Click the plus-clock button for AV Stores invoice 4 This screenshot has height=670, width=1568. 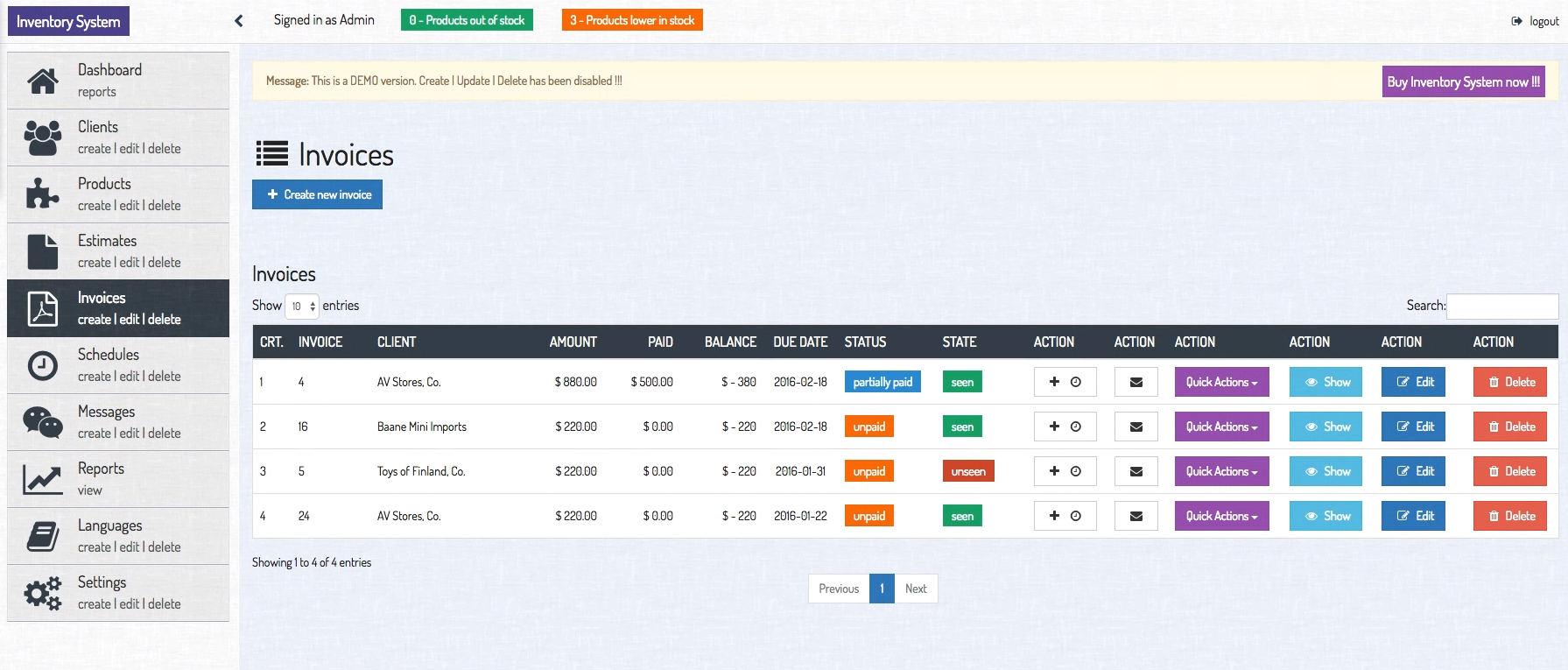(1065, 382)
